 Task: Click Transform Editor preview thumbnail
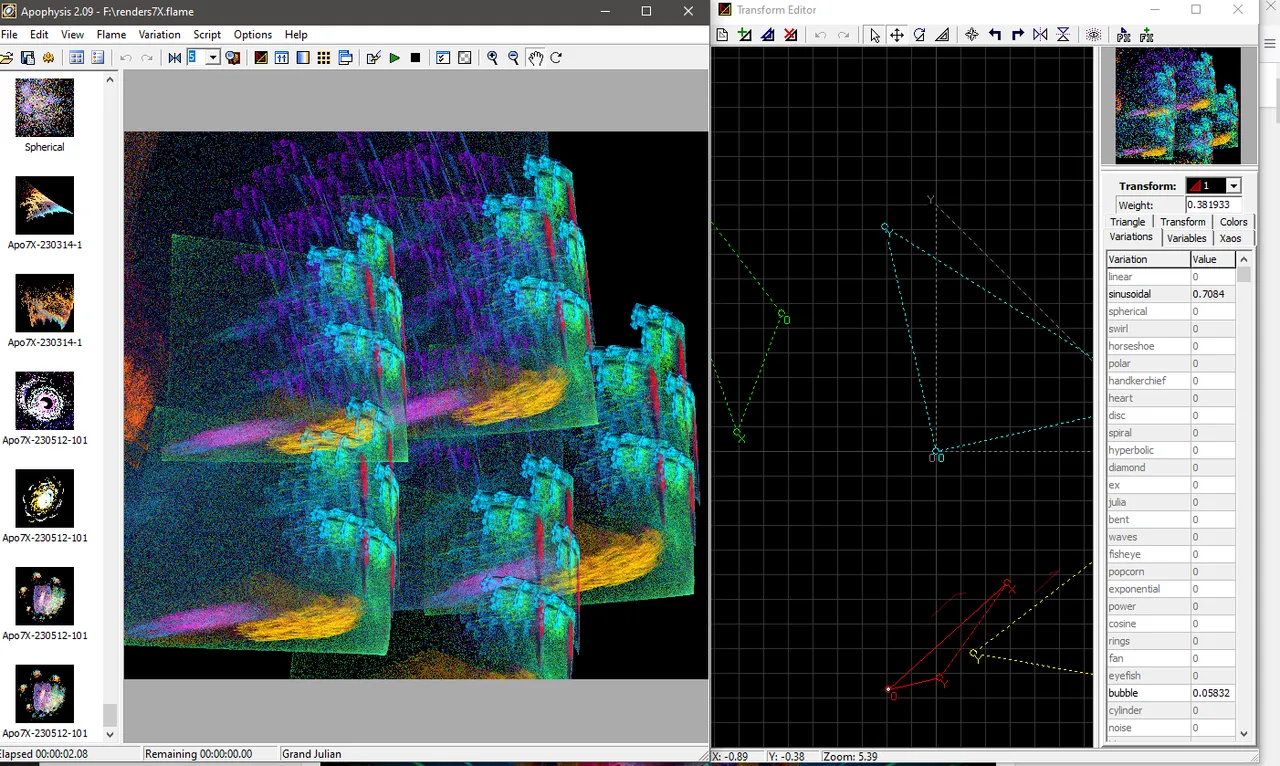click(x=1177, y=107)
